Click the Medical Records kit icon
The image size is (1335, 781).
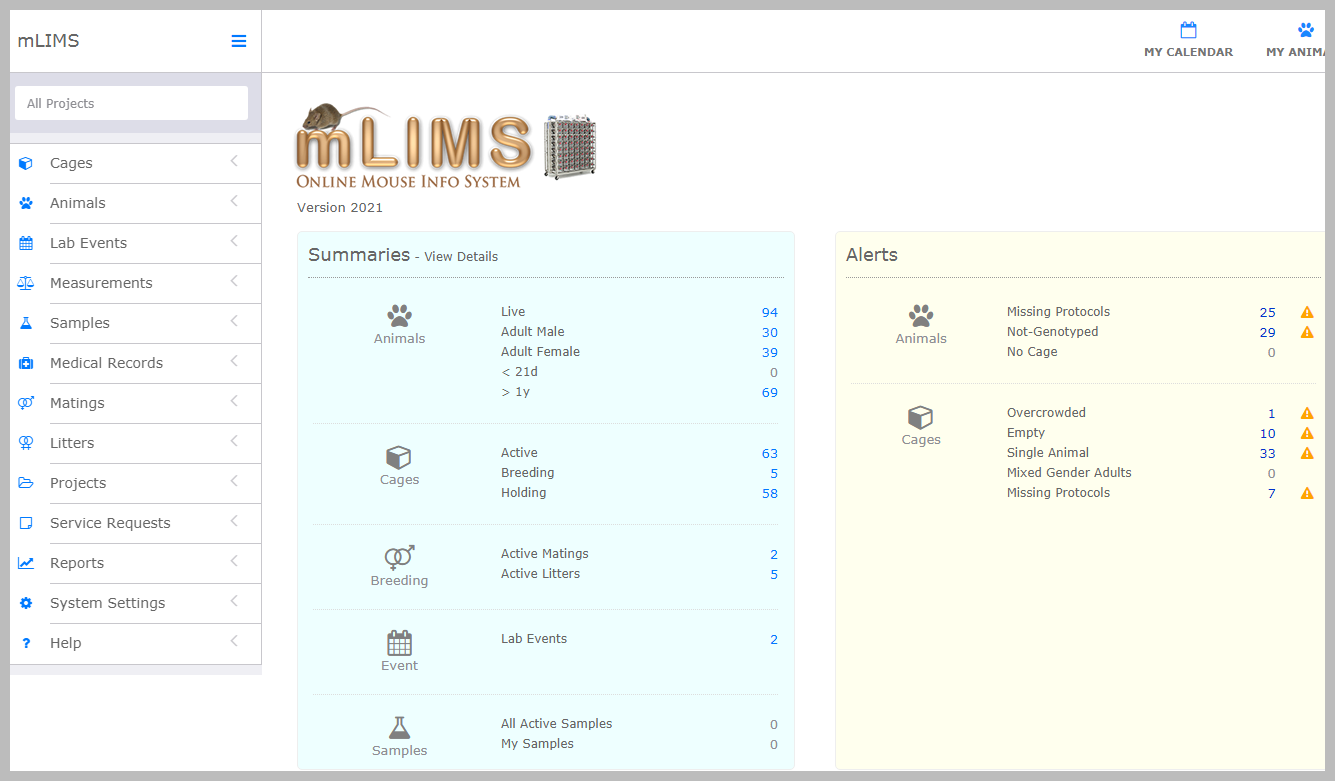point(26,363)
